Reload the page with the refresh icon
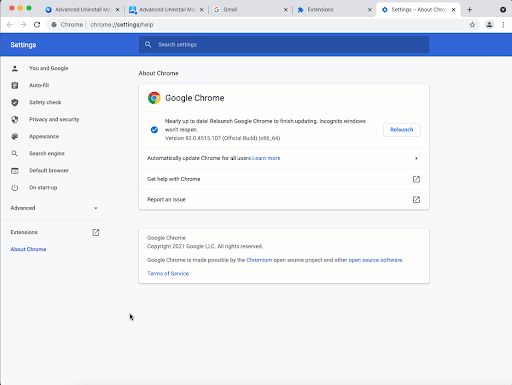The image size is (512, 385). click(x=37, y=25)
